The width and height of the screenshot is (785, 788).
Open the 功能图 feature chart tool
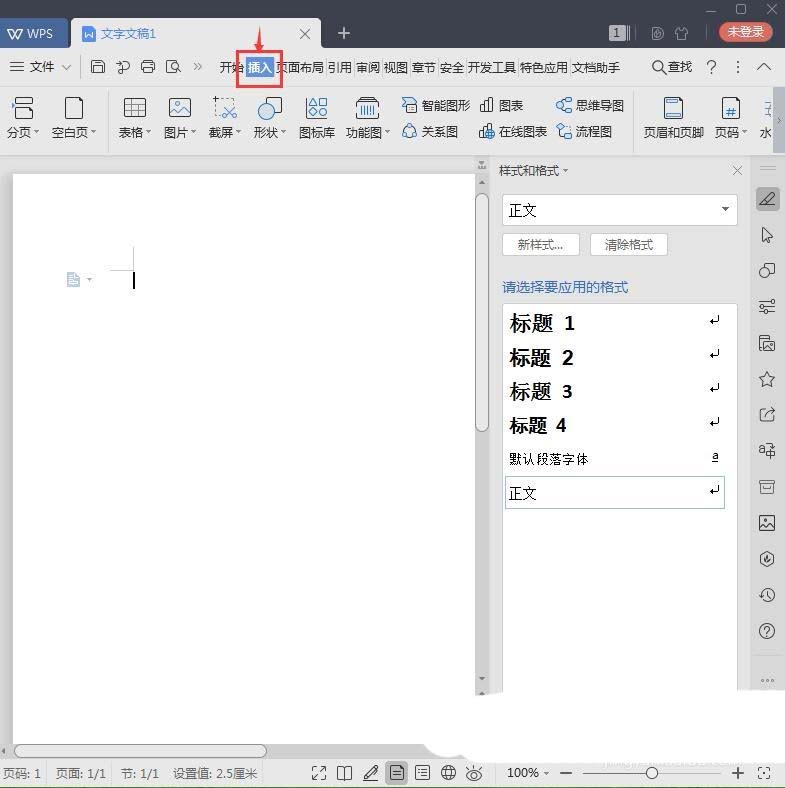click(x=367, y=118)
